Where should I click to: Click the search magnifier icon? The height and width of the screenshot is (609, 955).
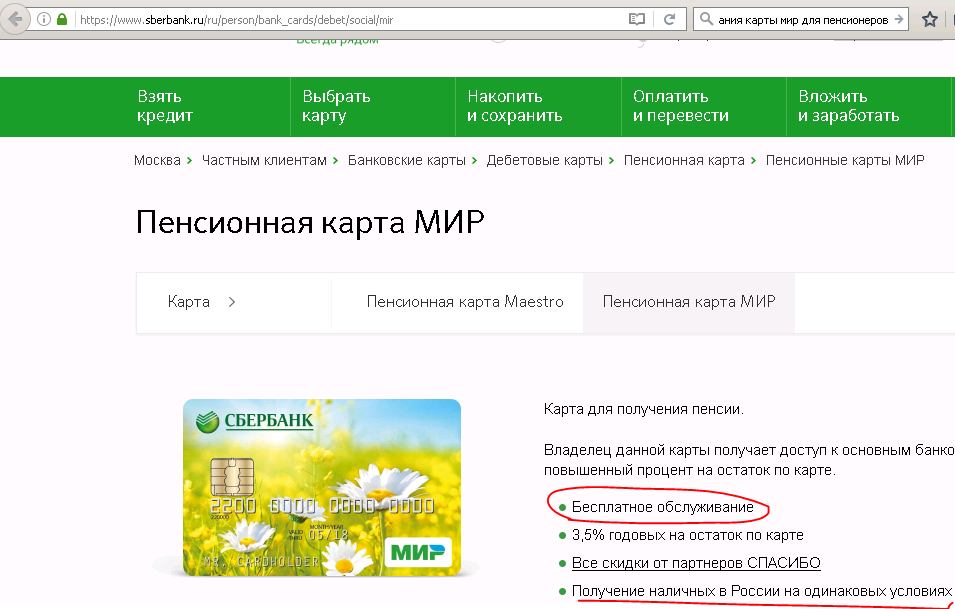coord(706,19)
